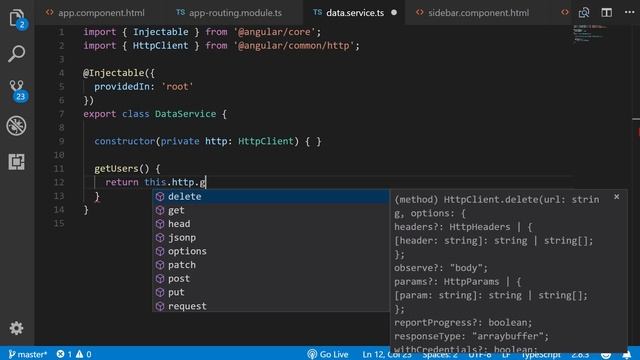The height and width of the screenshot is (360, 640).
Task: Place cursor on the DataService class name
Action: (x=185, y=114)
